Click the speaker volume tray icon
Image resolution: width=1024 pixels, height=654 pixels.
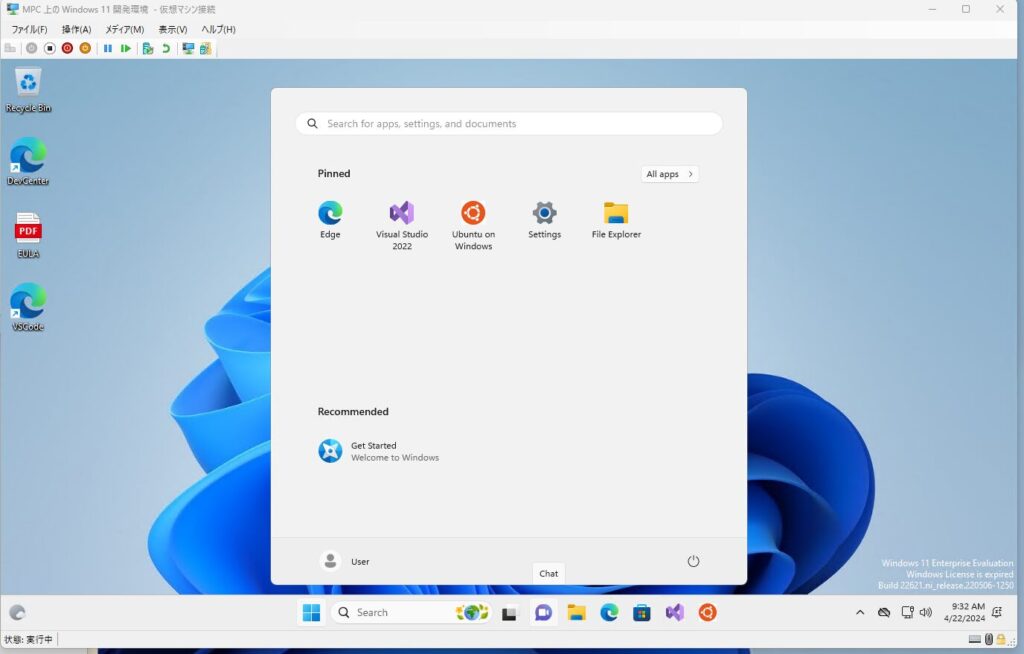tap(925, 613)
